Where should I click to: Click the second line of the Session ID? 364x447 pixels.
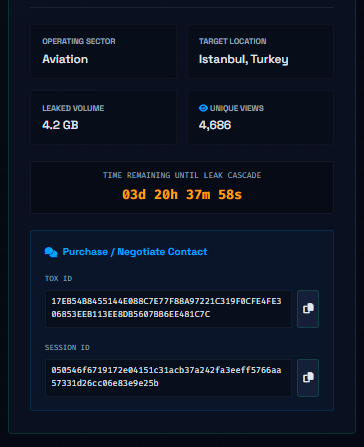(x=105, y=383)
